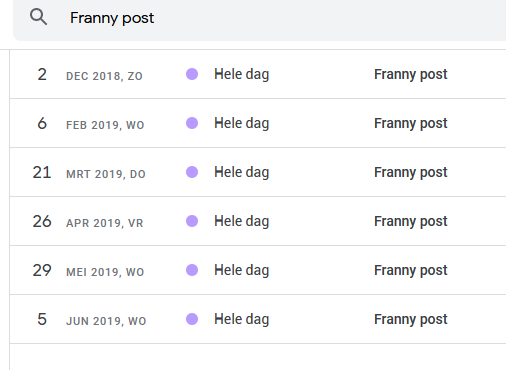Select date number 2 for Dec 2018
Viewport: 506px width, 370px height.
(x=42, y=74)
